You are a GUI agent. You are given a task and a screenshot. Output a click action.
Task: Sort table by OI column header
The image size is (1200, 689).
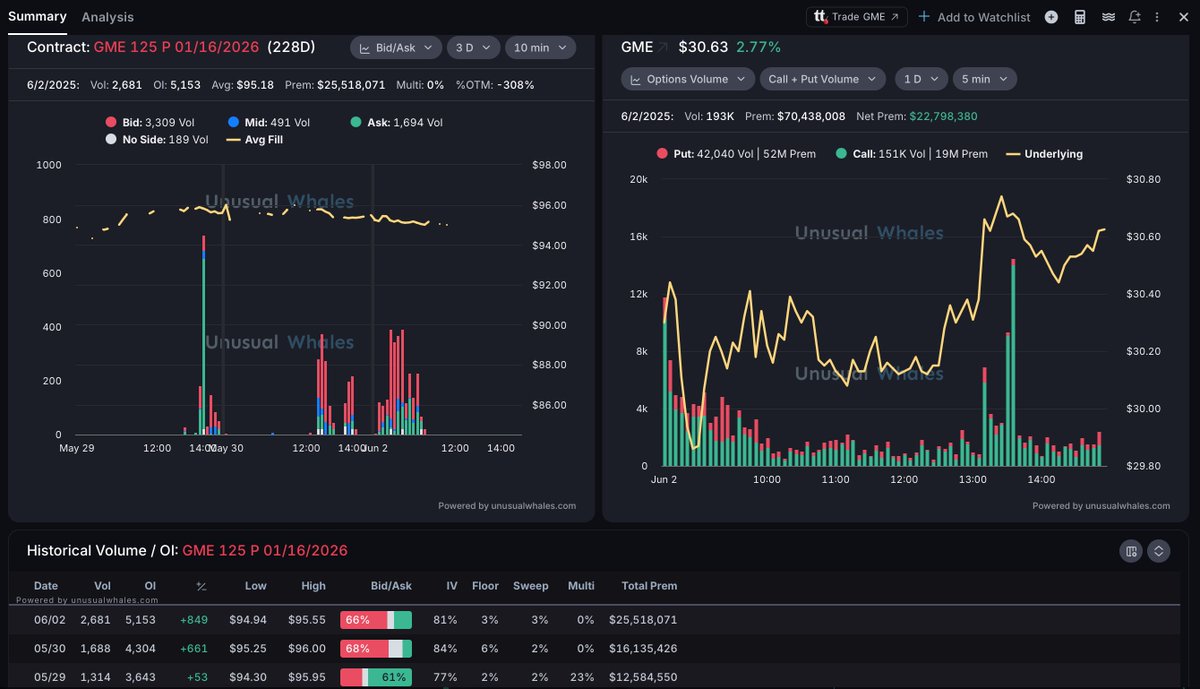click(x=150, y=586)
